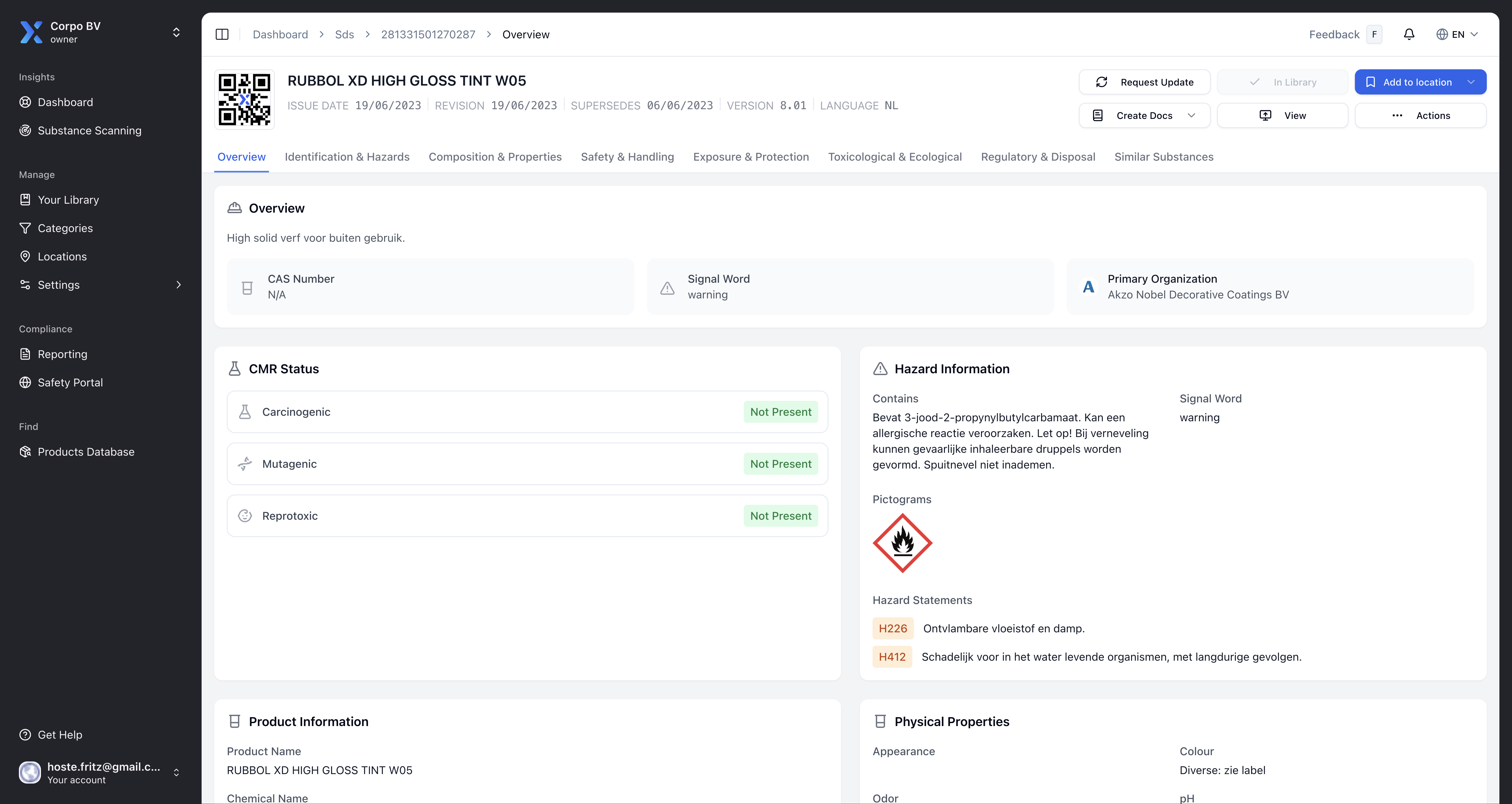Click the QR code thumbnail
The height and width of the screenshot is (804, 1512).
click(x=244, y=99)
